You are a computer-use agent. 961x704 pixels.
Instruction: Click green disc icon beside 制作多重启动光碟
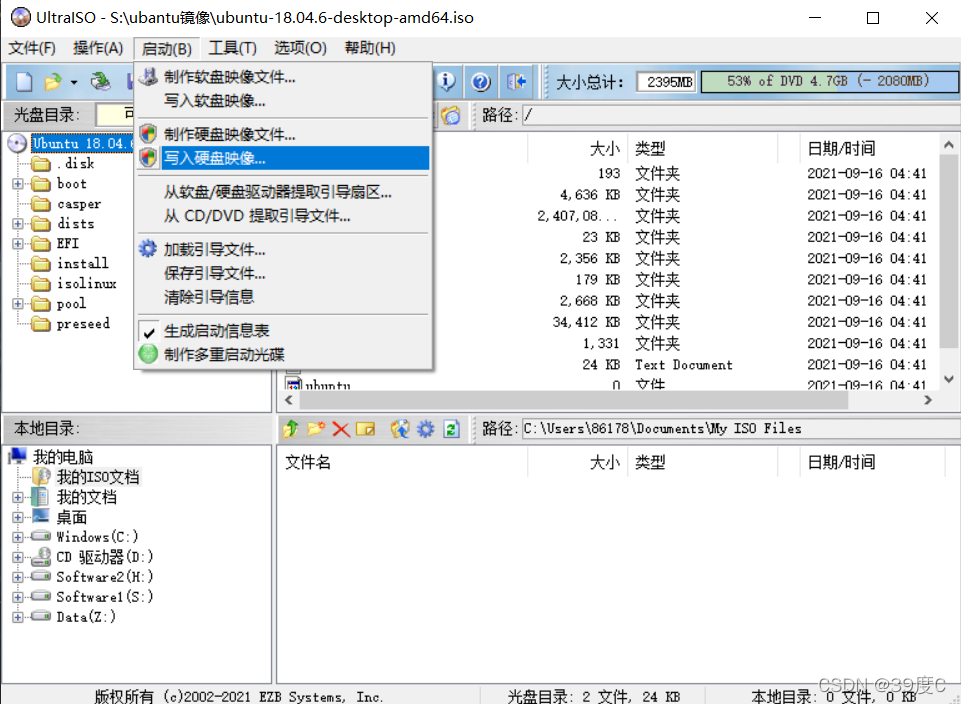(148, 354)
